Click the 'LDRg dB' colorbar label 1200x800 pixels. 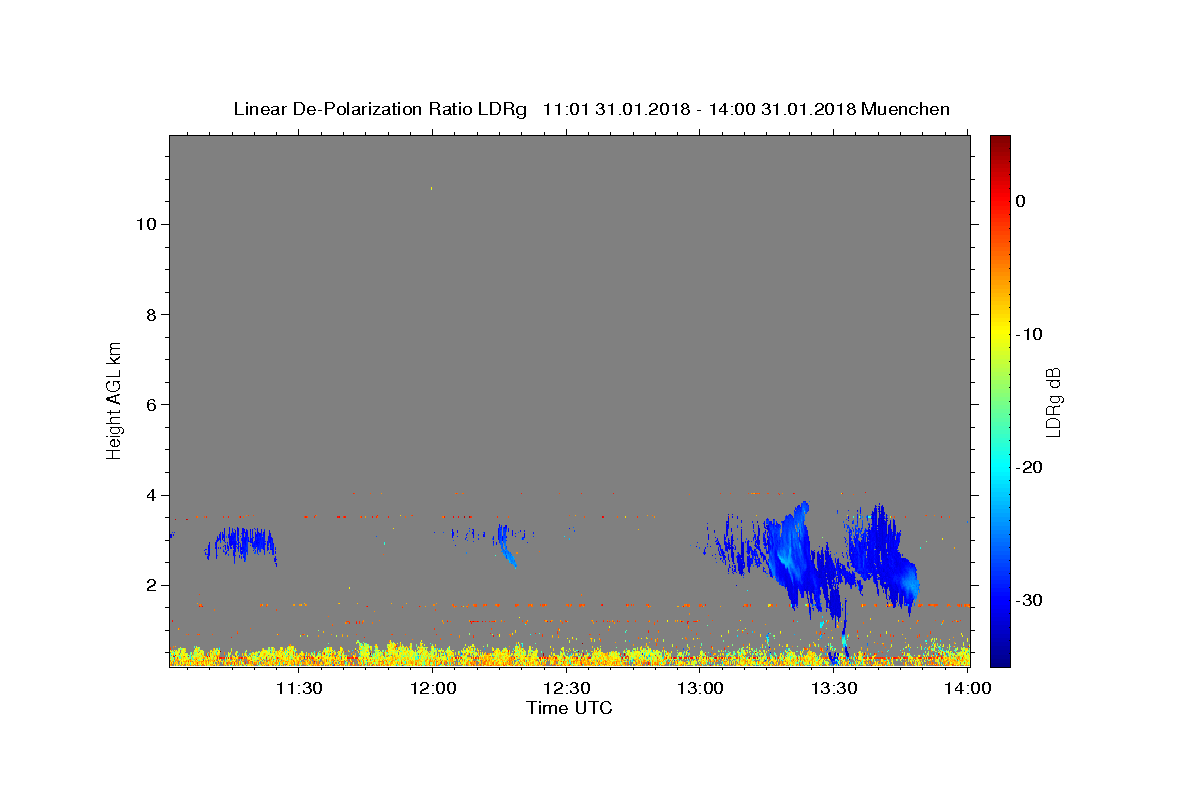(x=1053, y=402)
